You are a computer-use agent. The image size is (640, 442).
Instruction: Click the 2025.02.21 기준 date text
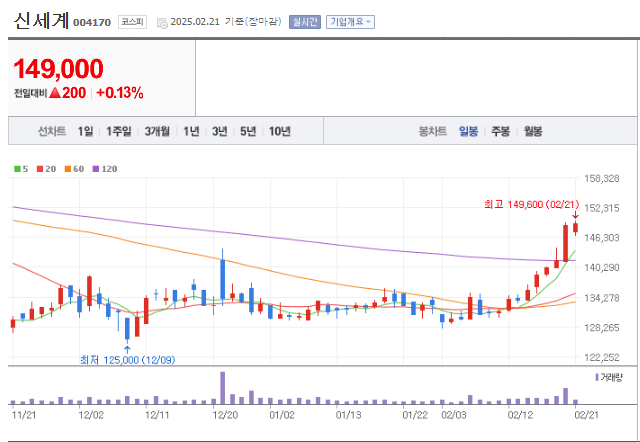[226, 22]
